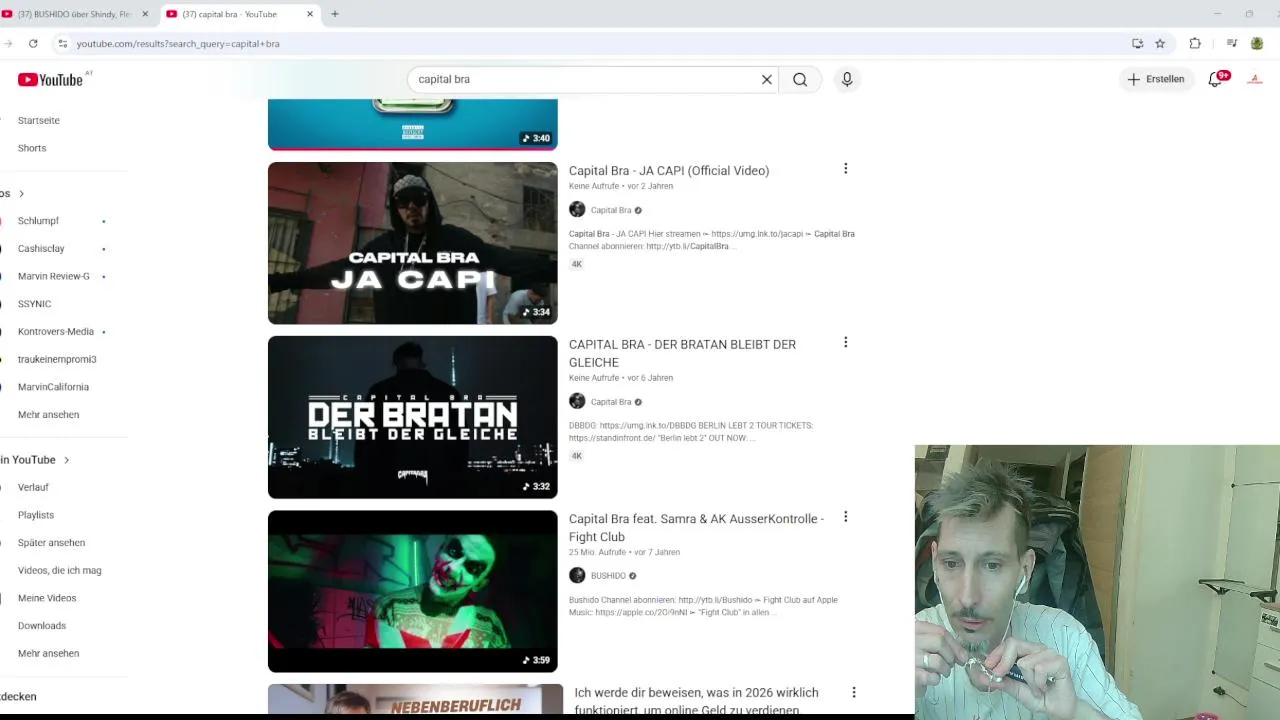Click the NEBENBERUFLICH video thumbnail

(415, 699)
